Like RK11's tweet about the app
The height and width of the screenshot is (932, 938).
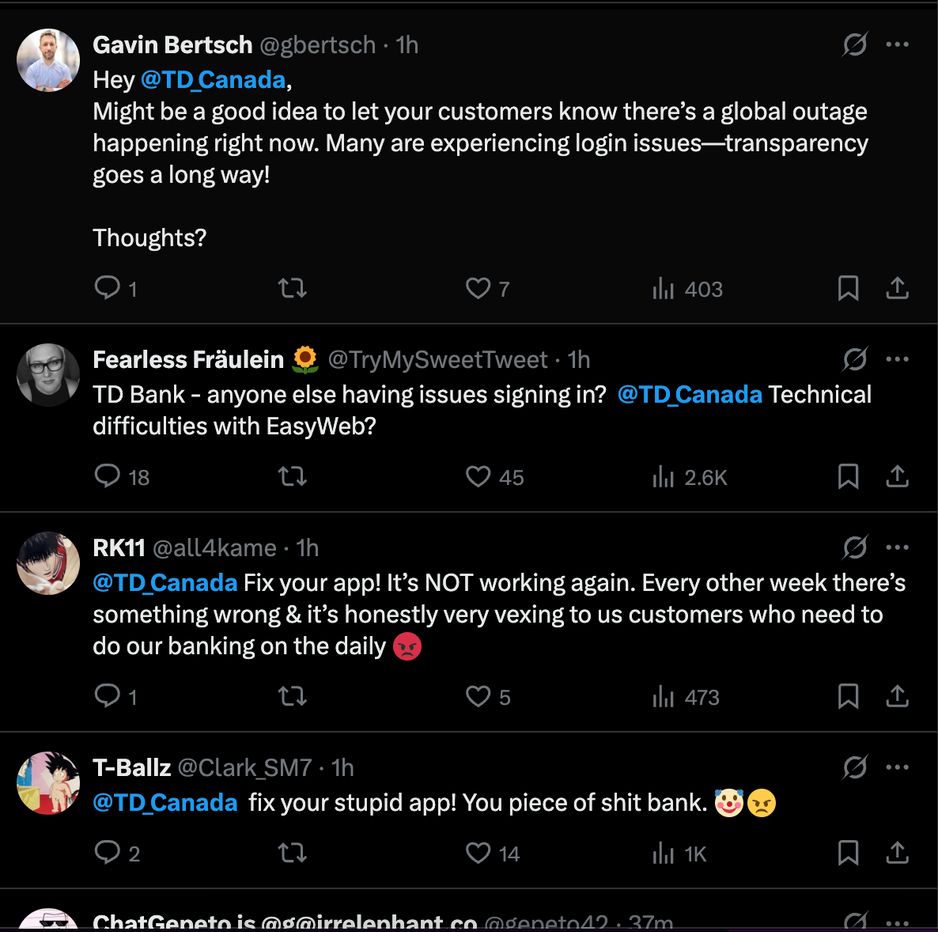478,696
